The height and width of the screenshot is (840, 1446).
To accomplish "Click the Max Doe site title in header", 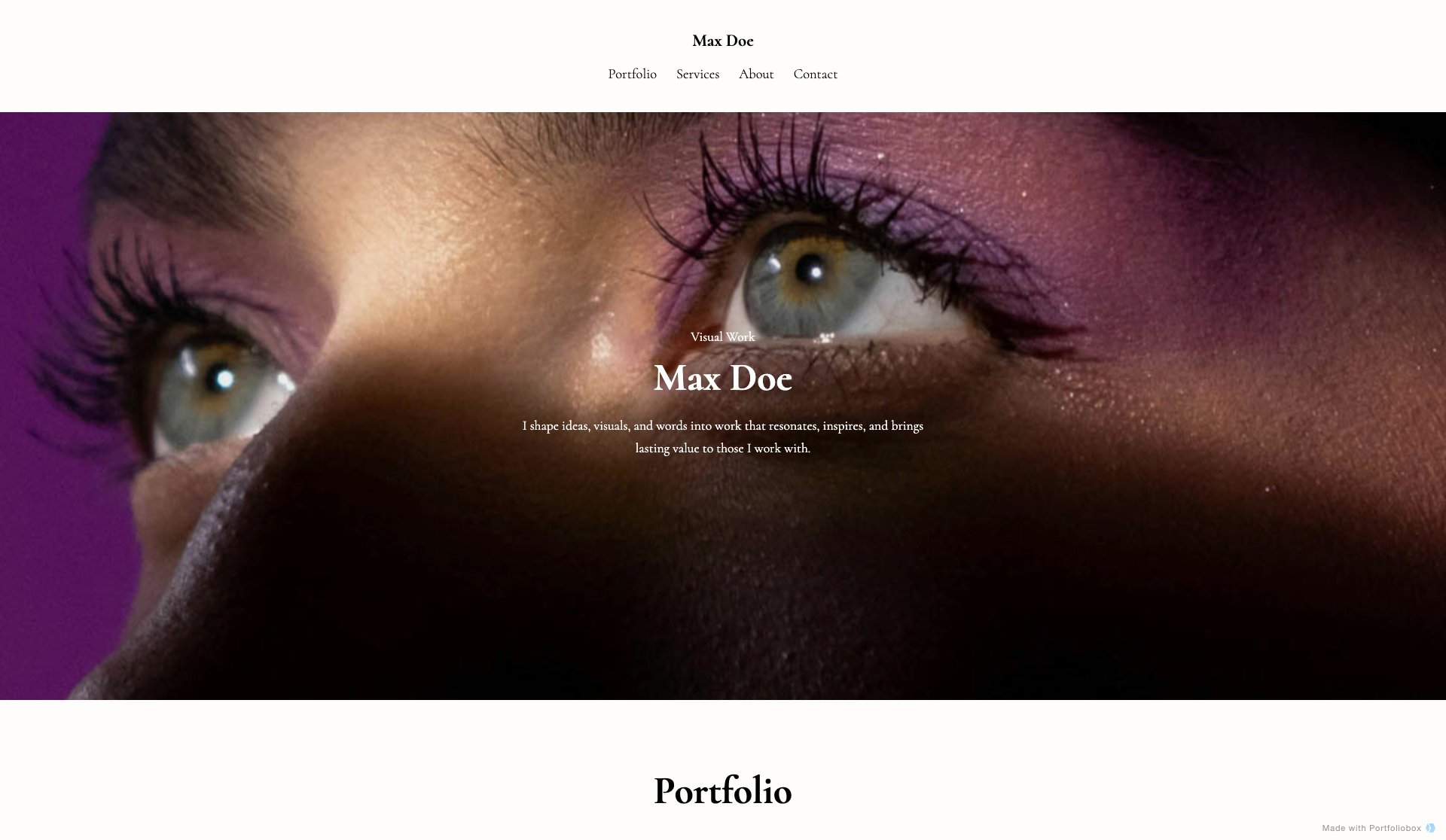I will 723,41.
